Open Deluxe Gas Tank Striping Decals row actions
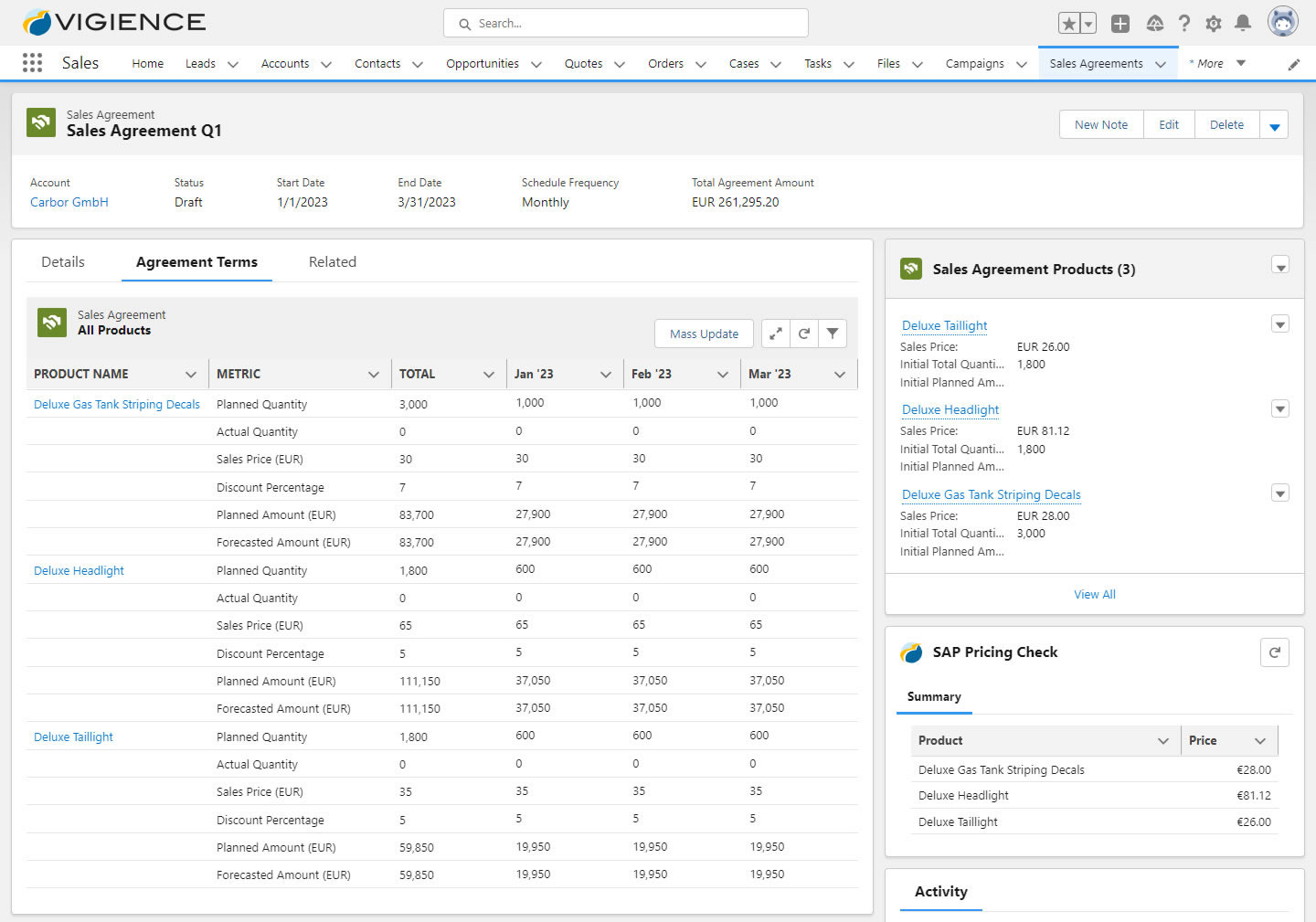This screenshot has width=1316, height=922. [x=1280, y=493]
